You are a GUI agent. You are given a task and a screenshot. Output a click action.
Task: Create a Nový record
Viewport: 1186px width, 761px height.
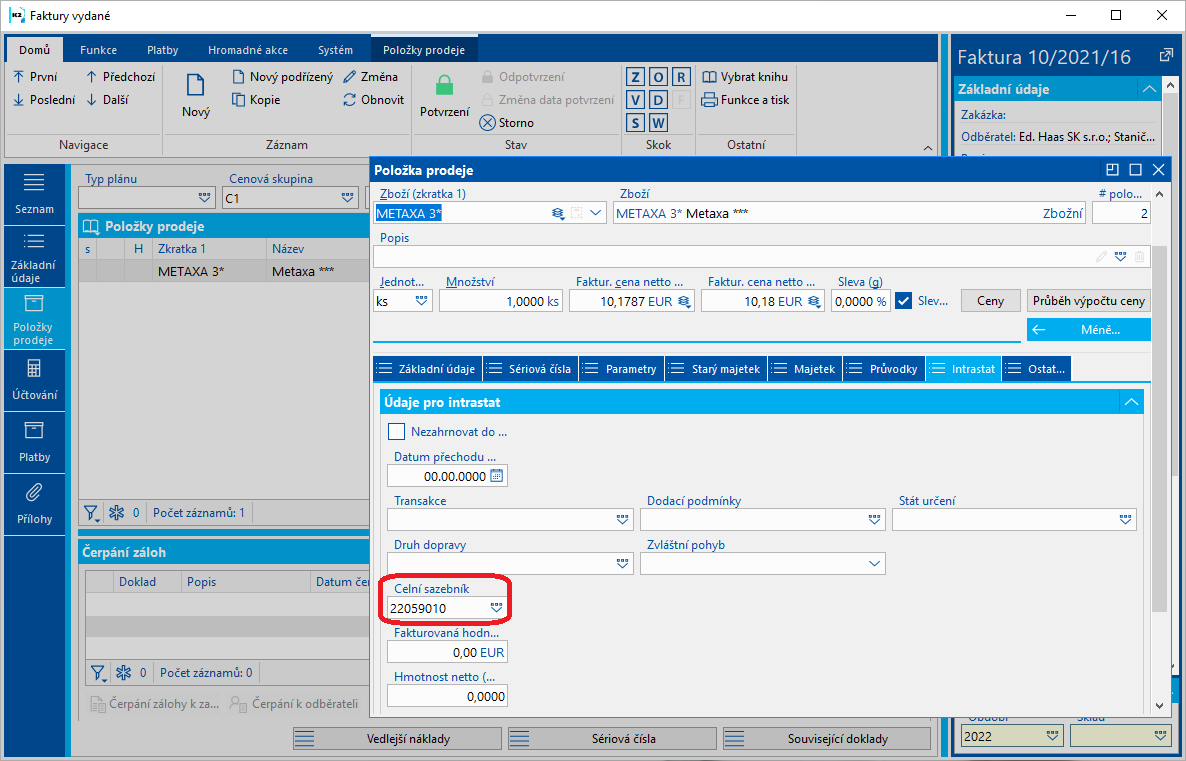(x=195, y=95)
